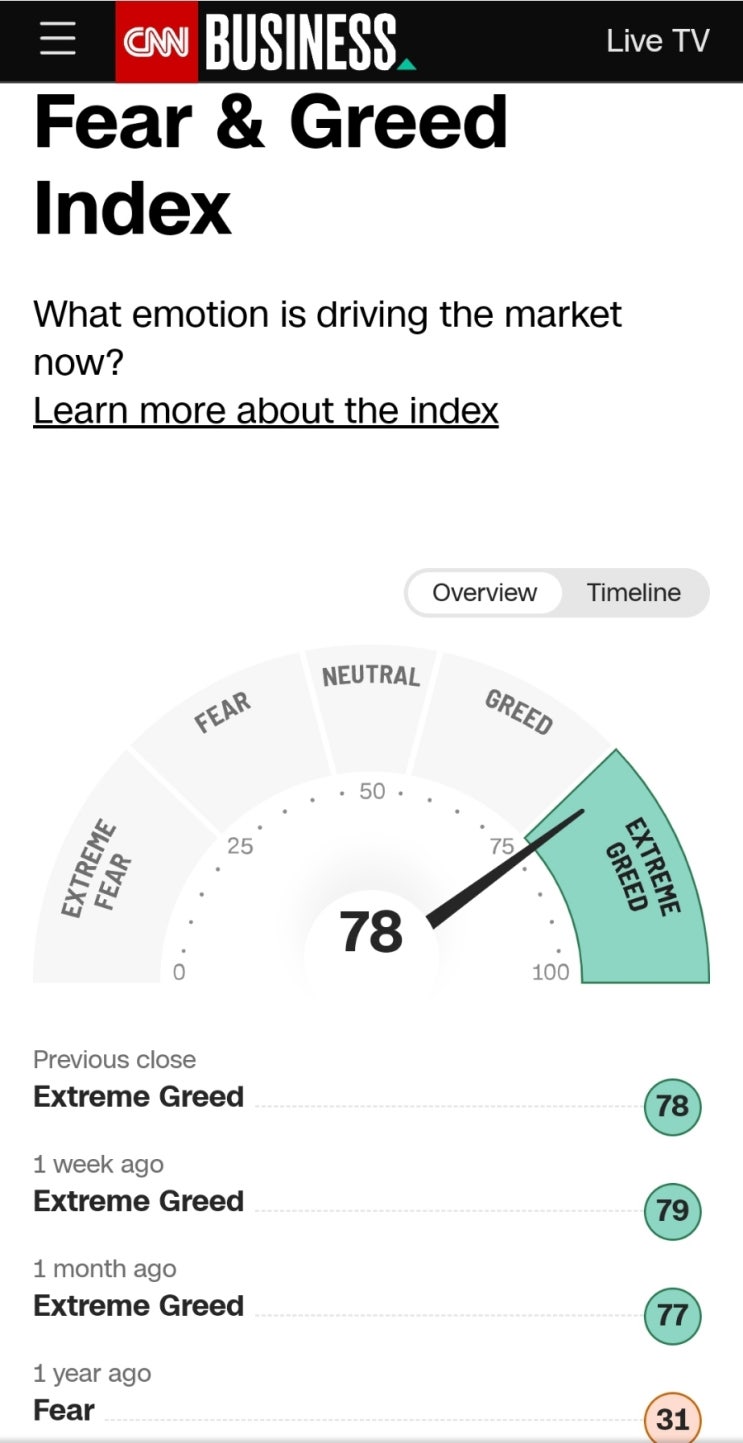Click the 1 year ago 31 badge

coord(672,1418)
